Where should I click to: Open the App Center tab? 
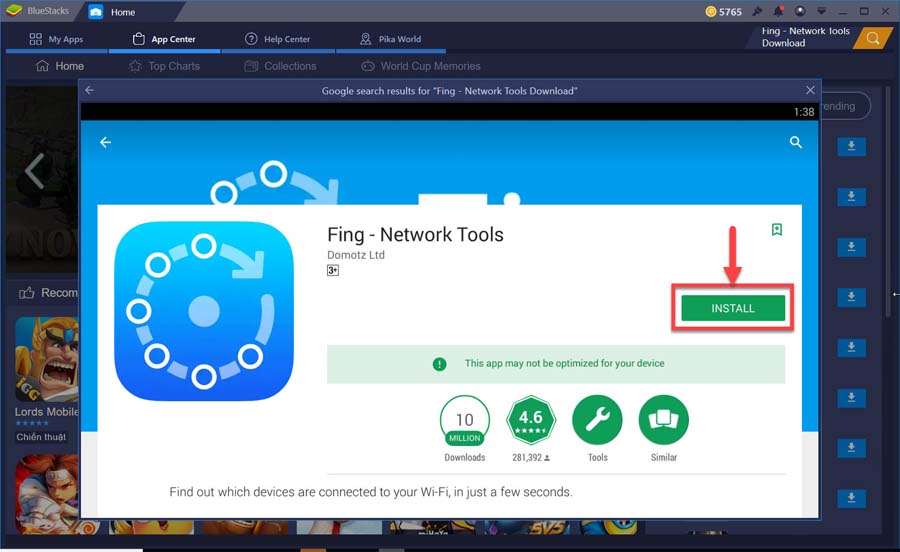pos(164,39)
